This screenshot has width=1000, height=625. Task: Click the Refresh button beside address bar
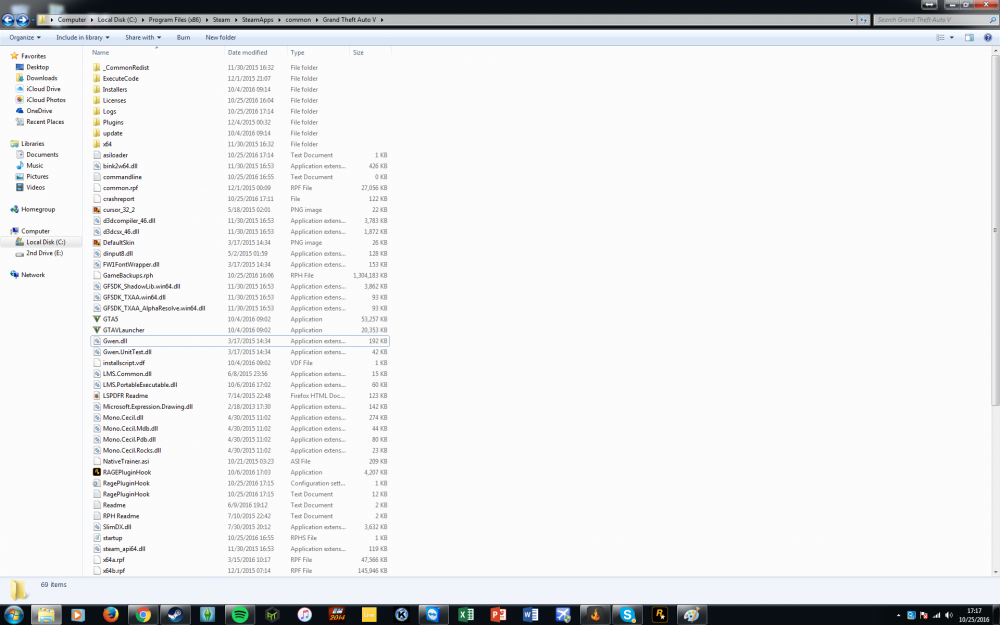pos(864,20)
